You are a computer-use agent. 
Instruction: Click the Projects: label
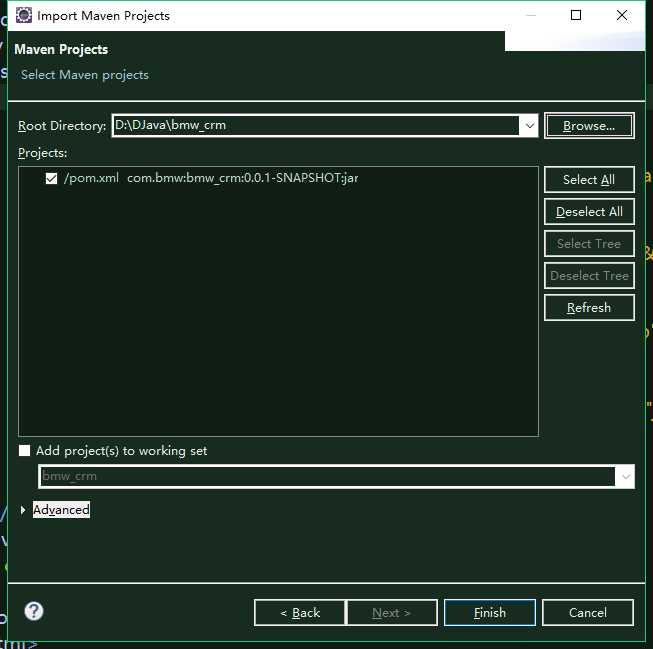pos(42,153)
